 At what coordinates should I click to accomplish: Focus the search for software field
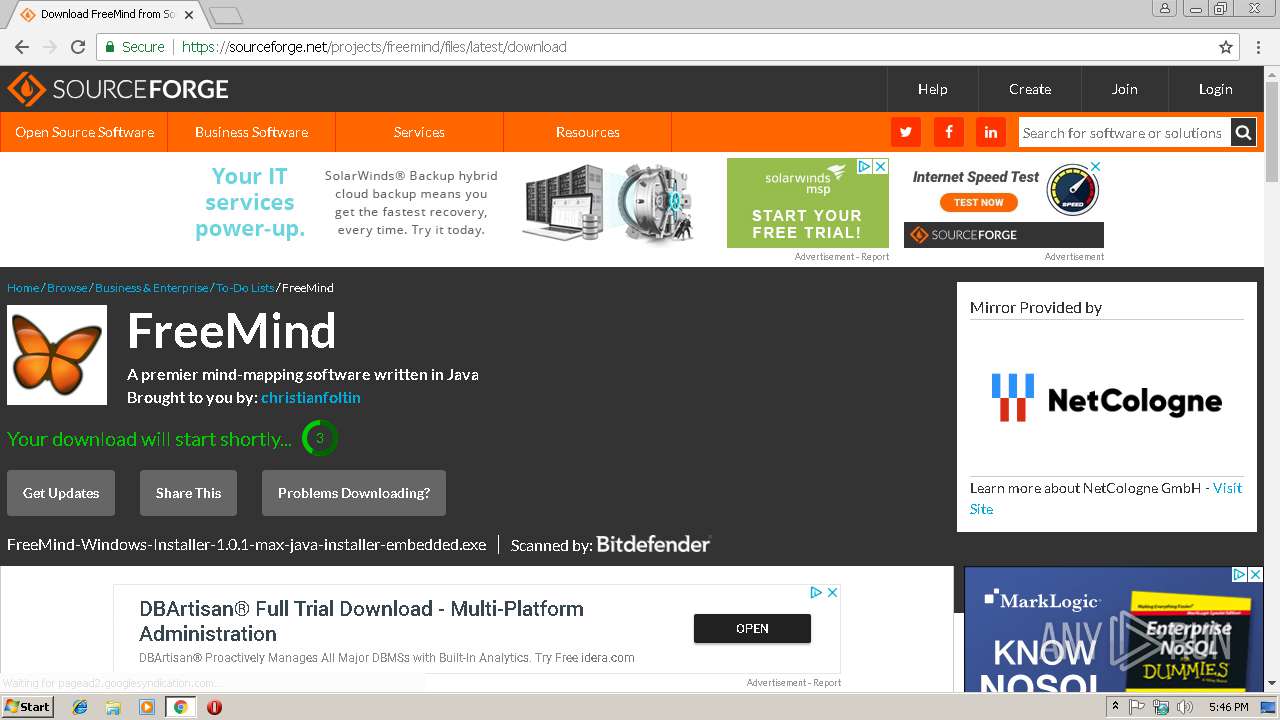coord(1124,132)
